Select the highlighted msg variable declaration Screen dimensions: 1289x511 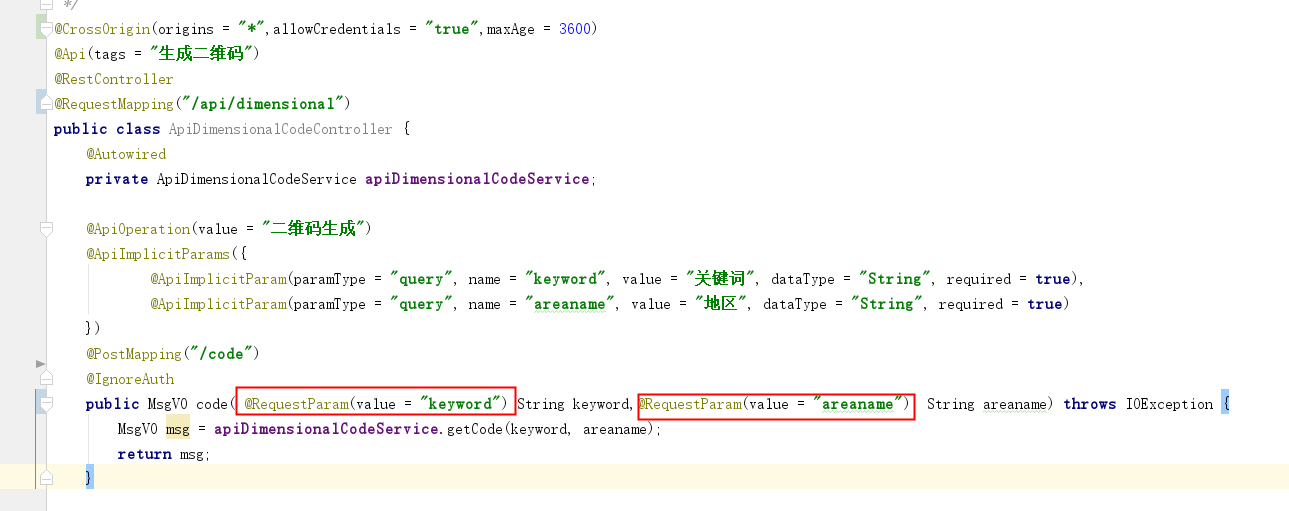coord(178,429)
